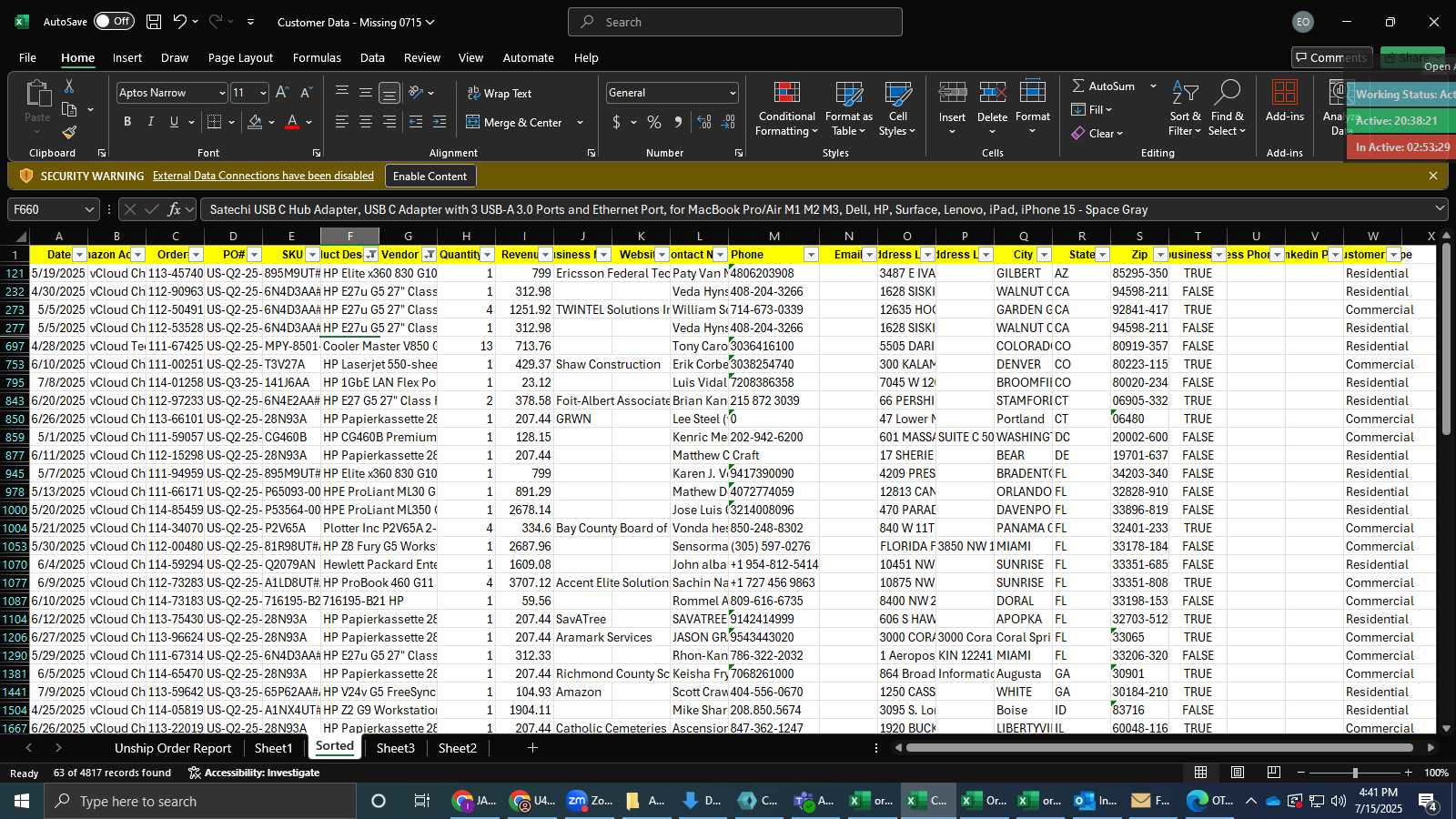Open the Sheet3 worksheet tab
Viewport: 1456px width, 819px height.
pyautogui.click(x=395, y=748)
